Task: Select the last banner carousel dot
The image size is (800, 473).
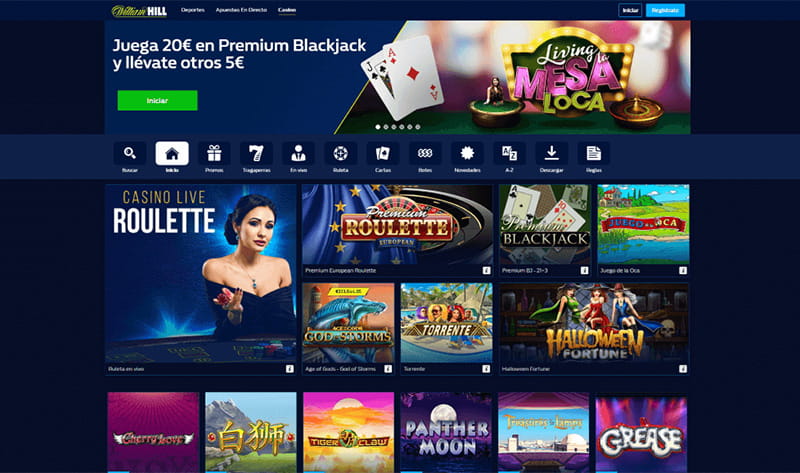Action: click(418, 127)
